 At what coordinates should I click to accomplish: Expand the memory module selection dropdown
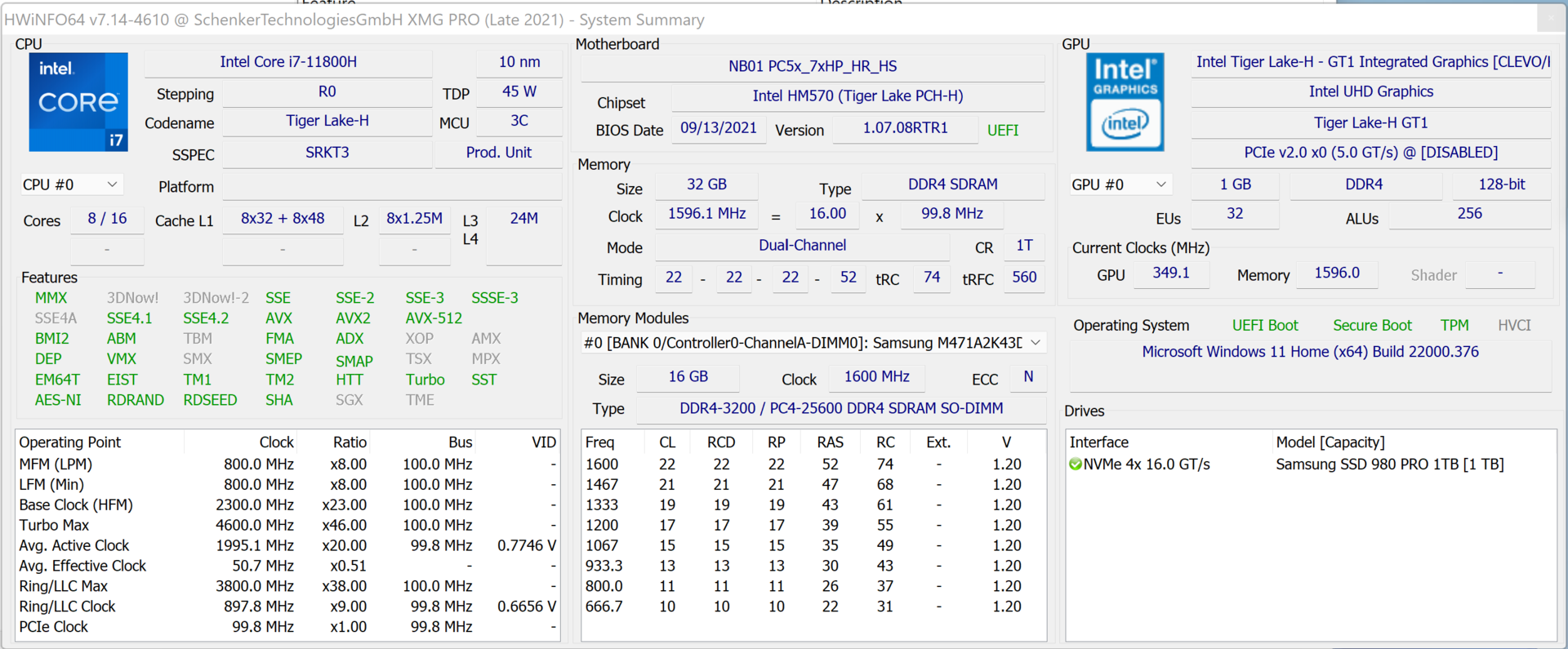[1036, 343]
